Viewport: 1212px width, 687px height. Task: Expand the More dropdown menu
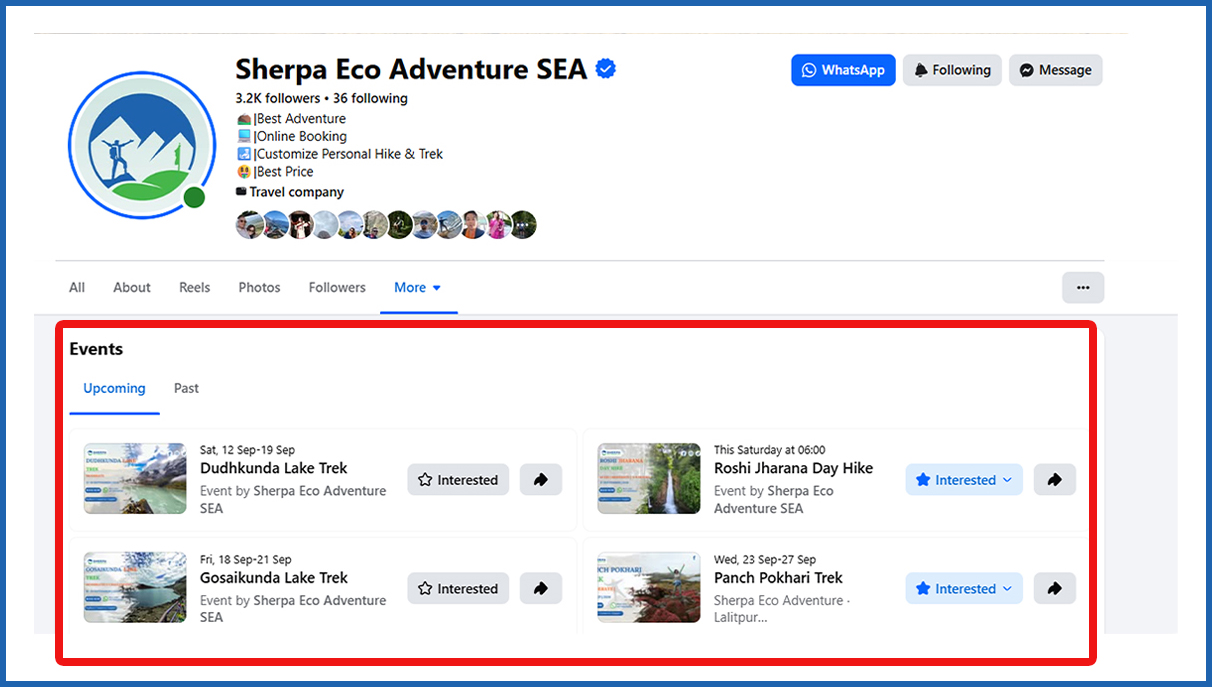tap(418, 287)
